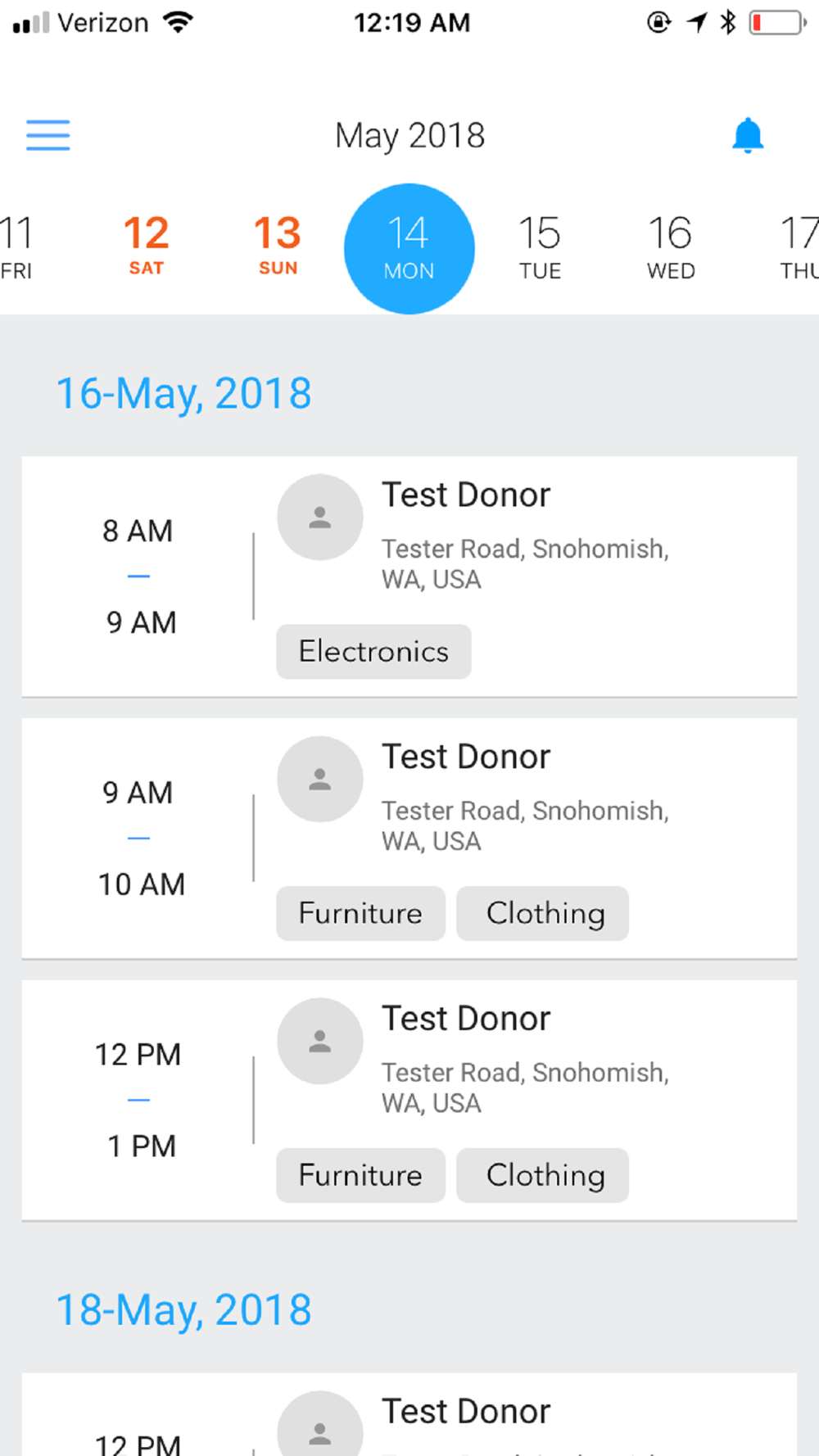Tap the avatar on the 9 AM pickup
819x1456 pixels.
pyautogui.click(x=319, y=780)
